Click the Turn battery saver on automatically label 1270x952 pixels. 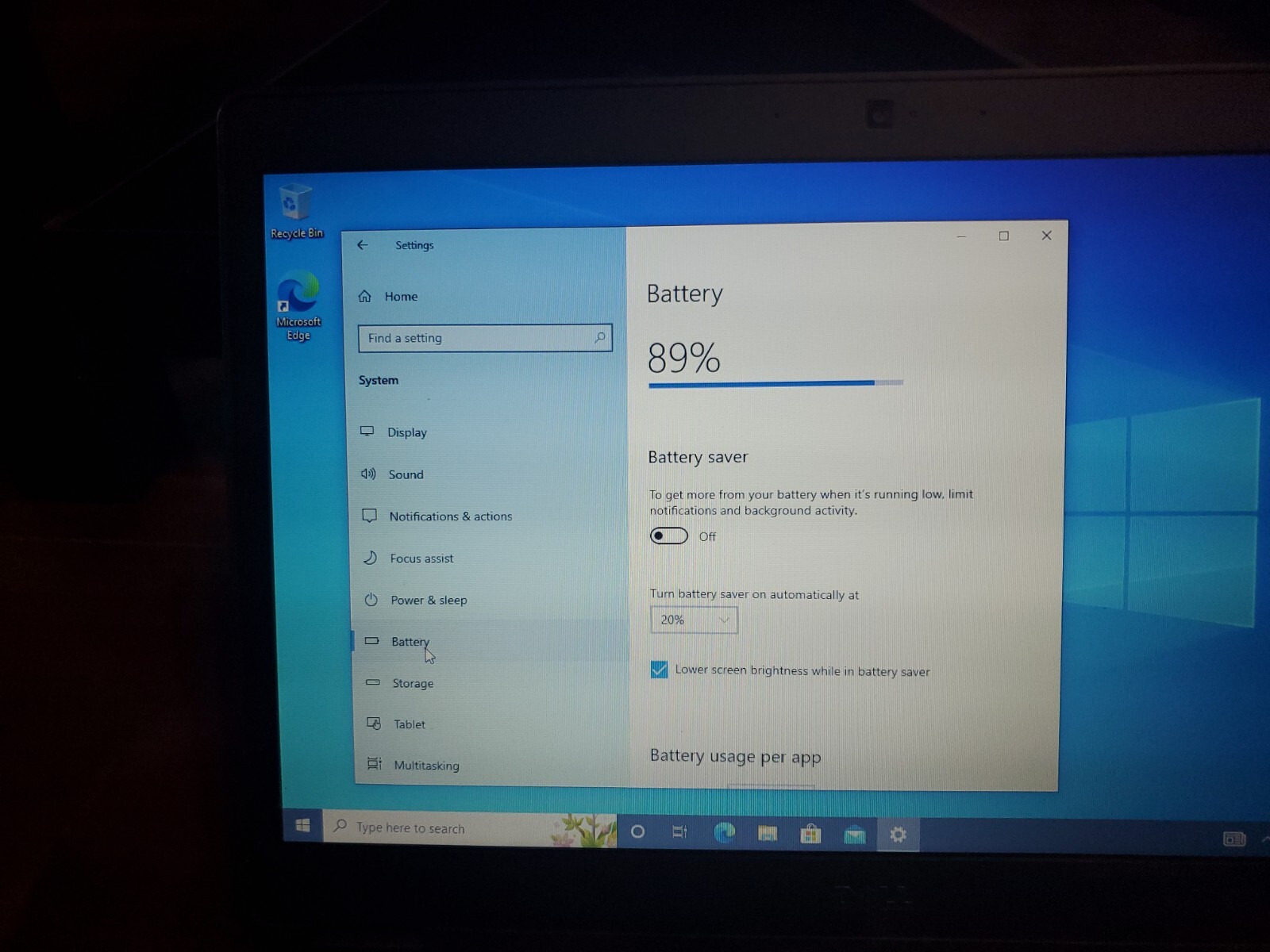click(x=754, y=594)
